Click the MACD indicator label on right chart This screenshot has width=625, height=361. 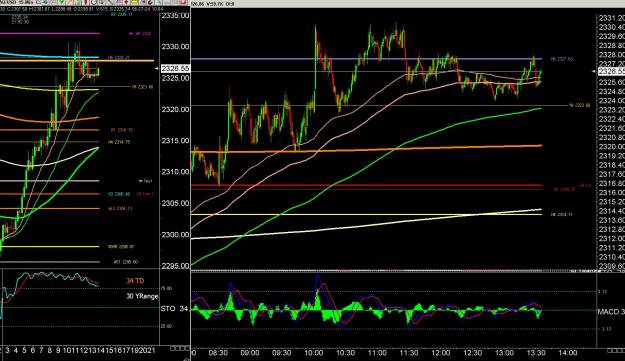(x=611, y=312)
